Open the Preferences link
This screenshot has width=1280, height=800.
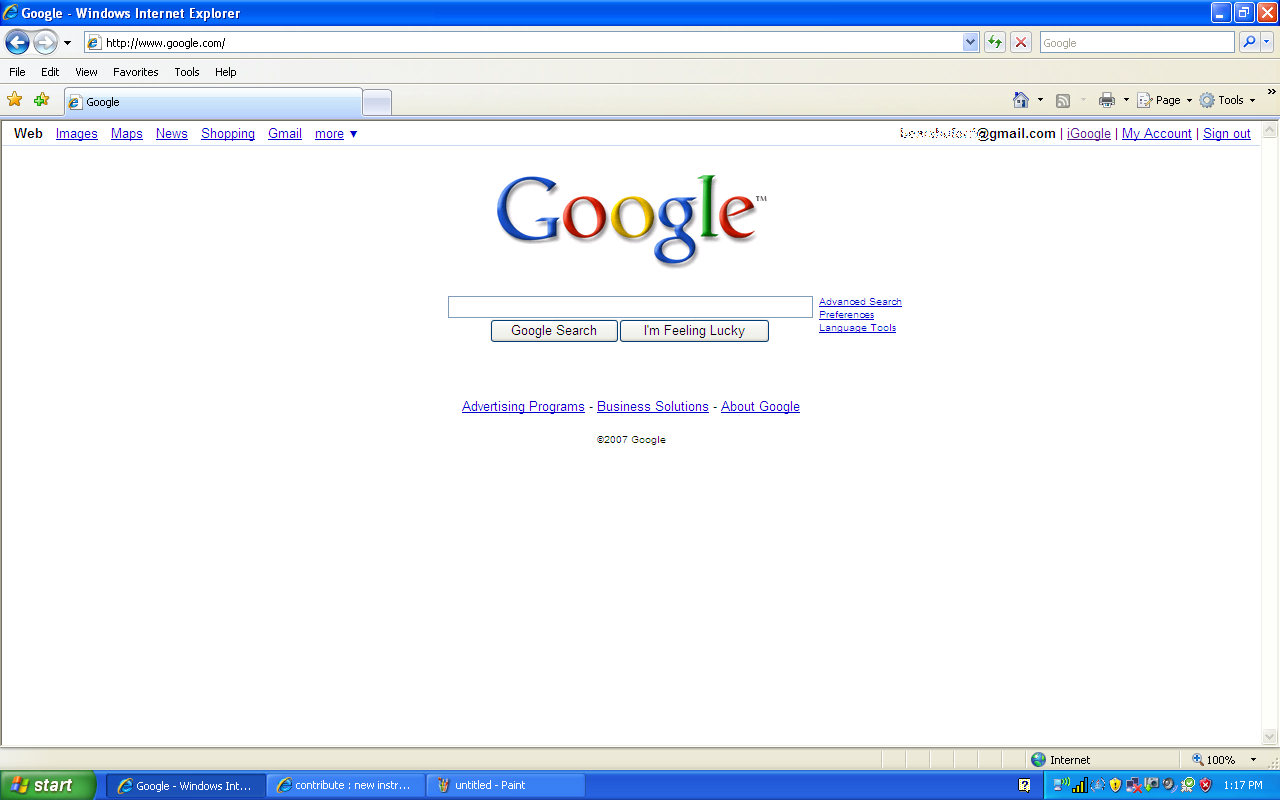click(x=846, y=315)
